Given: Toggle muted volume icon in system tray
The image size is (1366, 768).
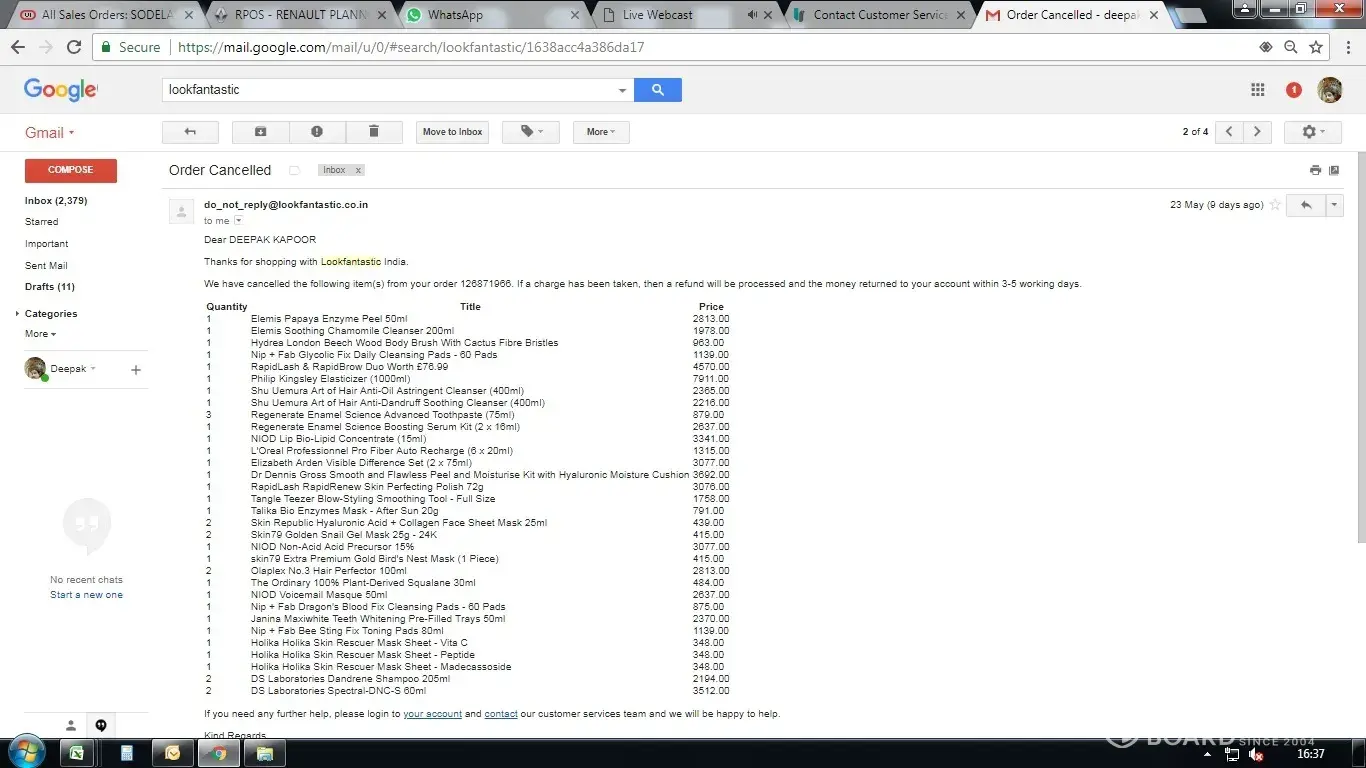Looking at the screenshot, I should (1258, 754).
